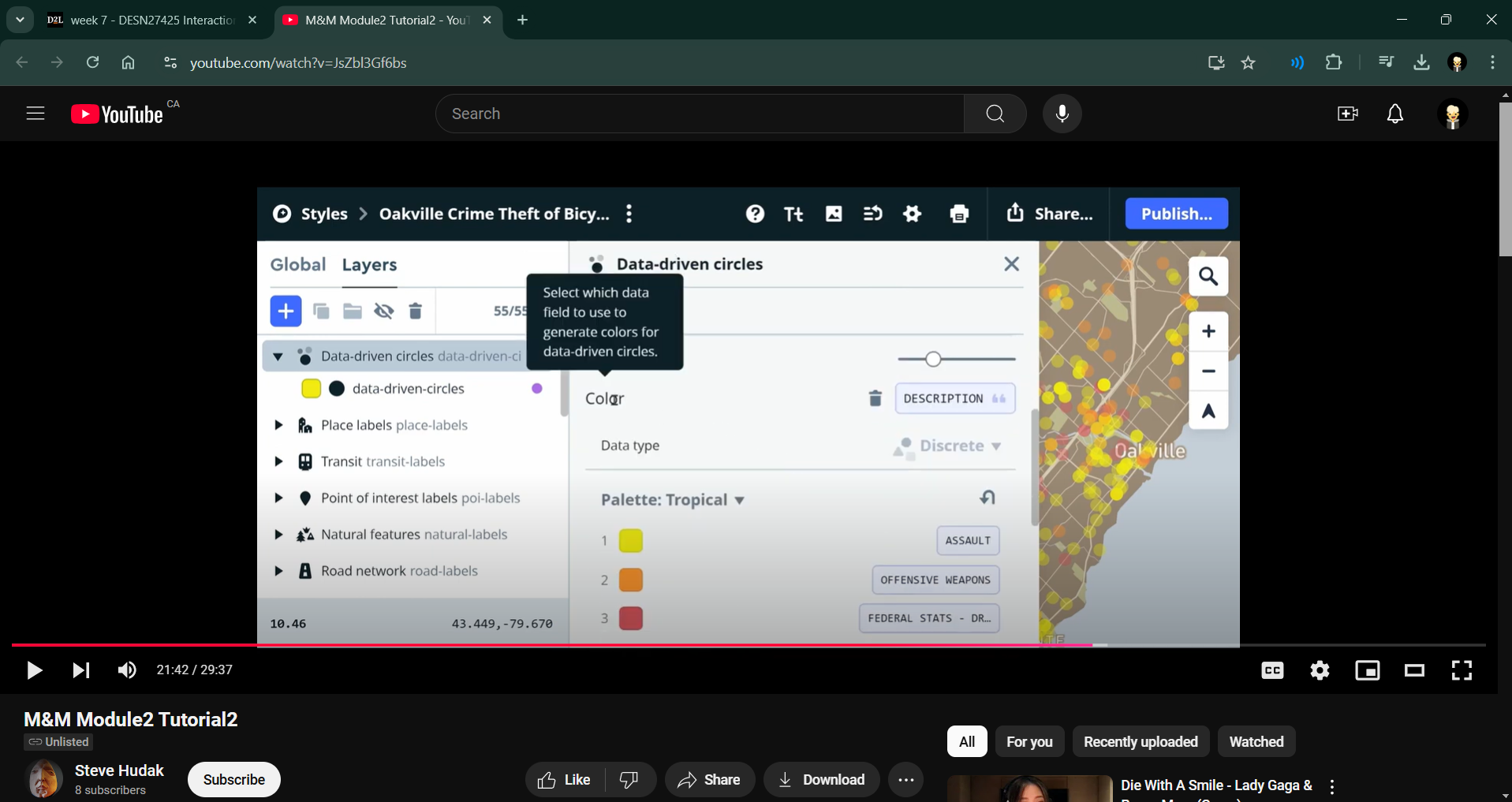Click the Download button below video
1512x802 pixels.
pyautogui.click(x=821, y=780)
